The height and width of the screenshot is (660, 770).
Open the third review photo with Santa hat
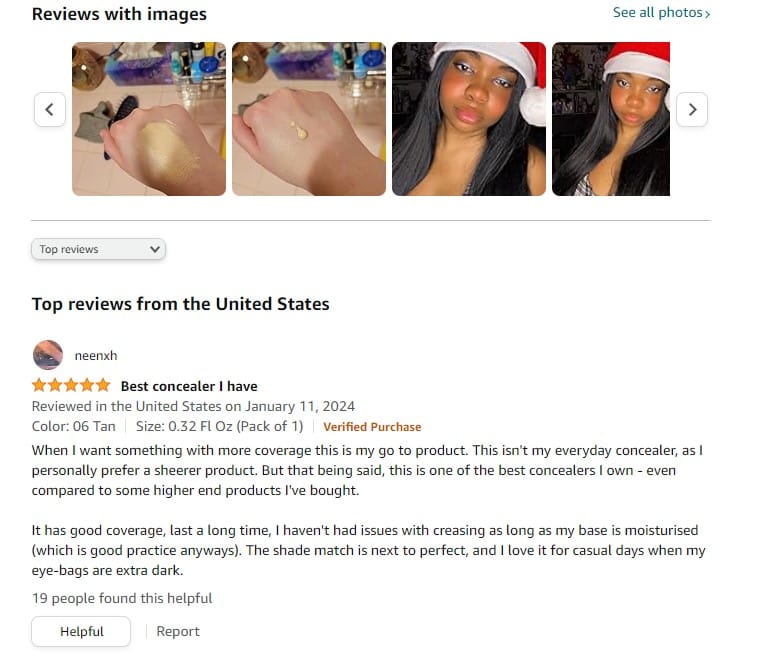click(469, 119)
